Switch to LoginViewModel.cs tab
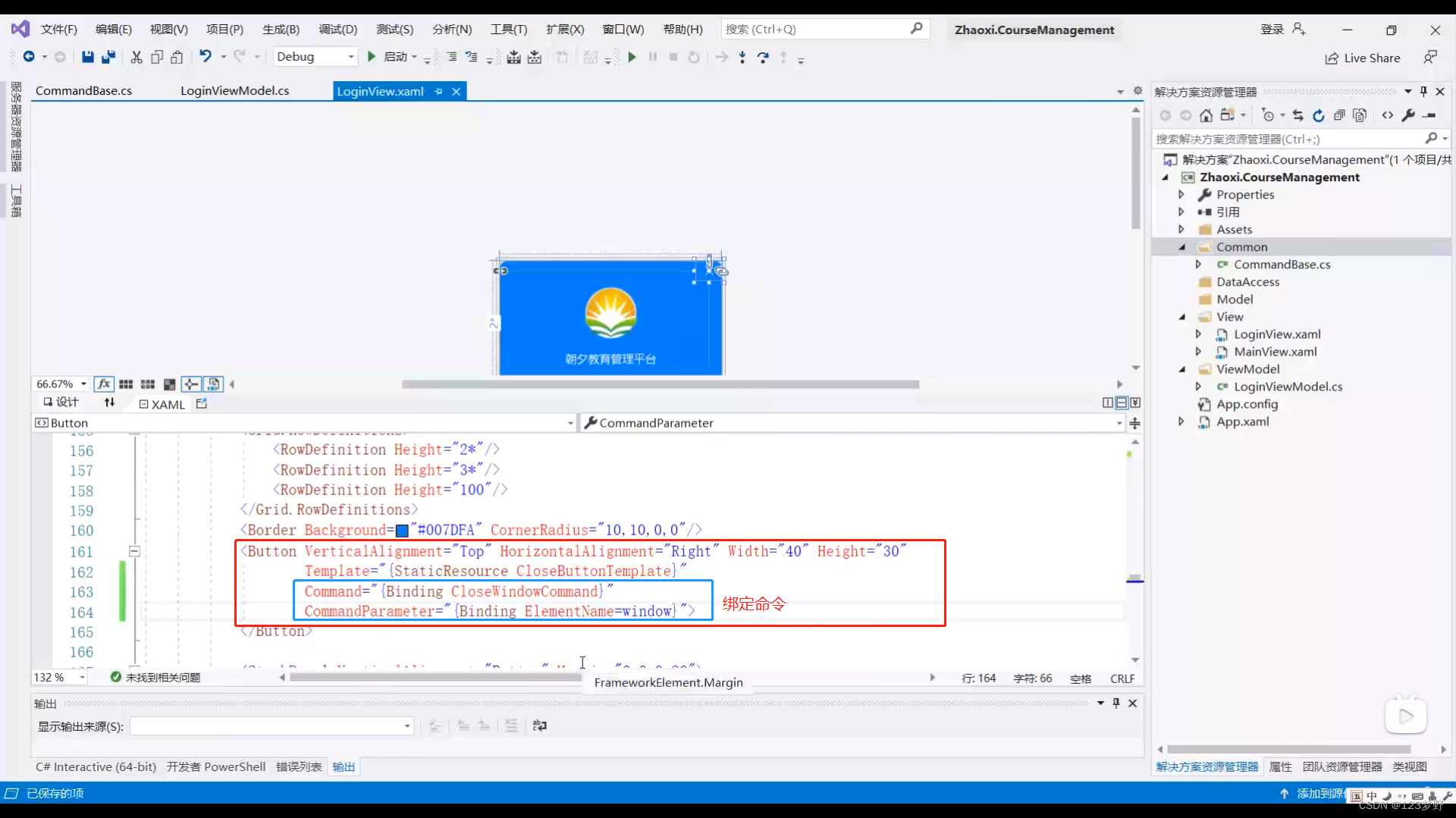1456x818 pixels. [234, 91]
